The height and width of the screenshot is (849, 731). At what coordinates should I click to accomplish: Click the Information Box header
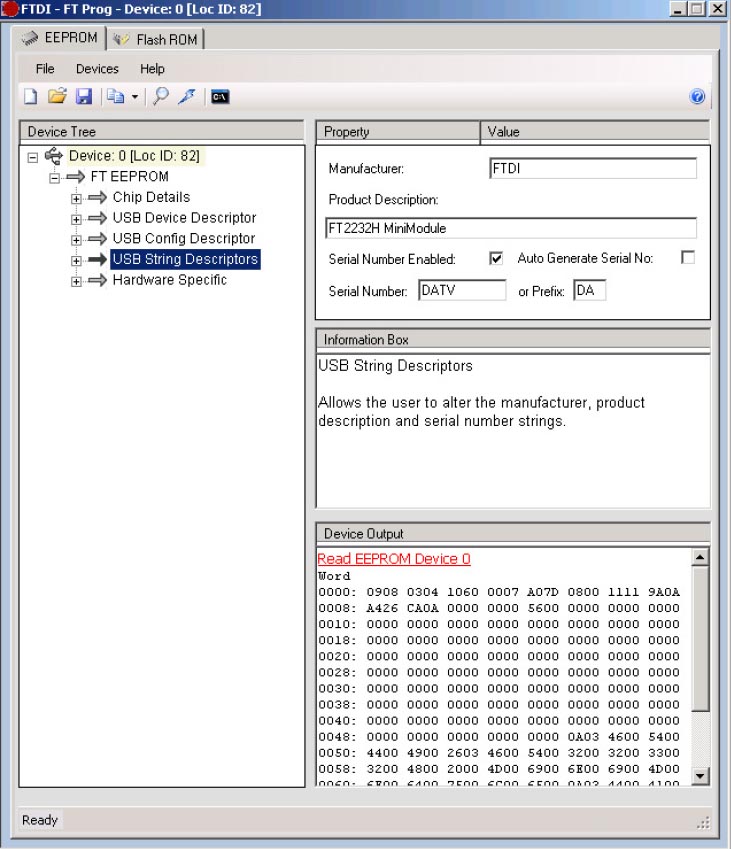click(512, 339)
